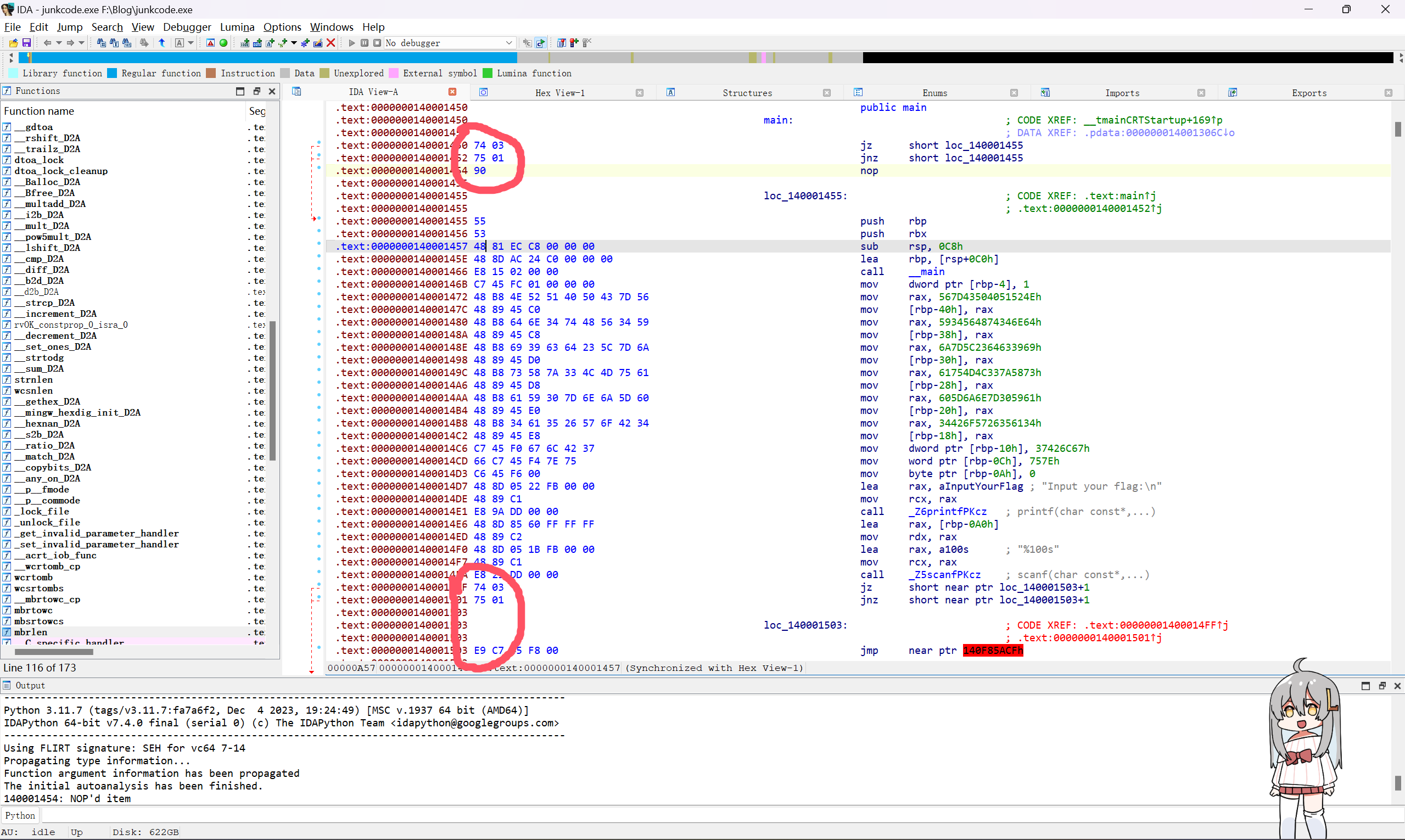Click the External symbol pink legend swatch
1405x840 pixels.
pyautogui.click(x=394, y=73)
